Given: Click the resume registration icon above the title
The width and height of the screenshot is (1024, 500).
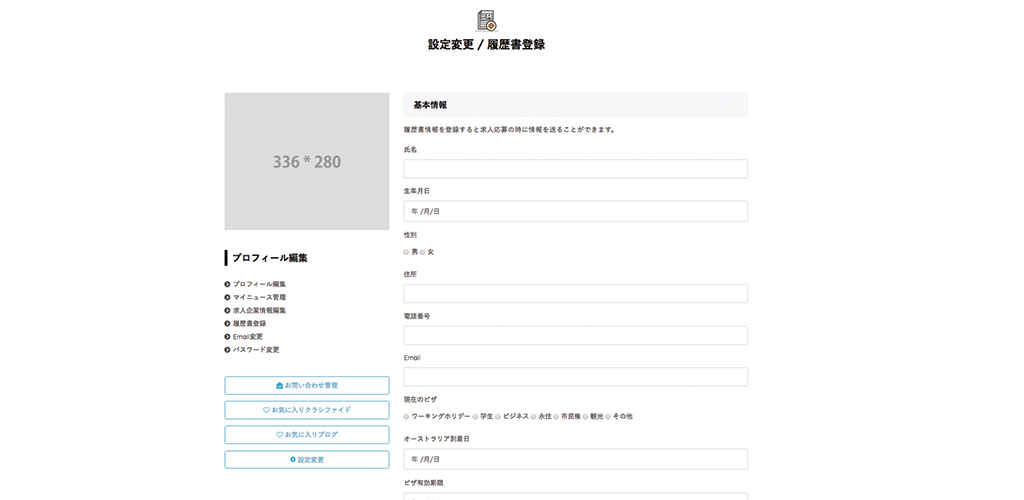Looking at the screenshot, I should tap(486, 20).
